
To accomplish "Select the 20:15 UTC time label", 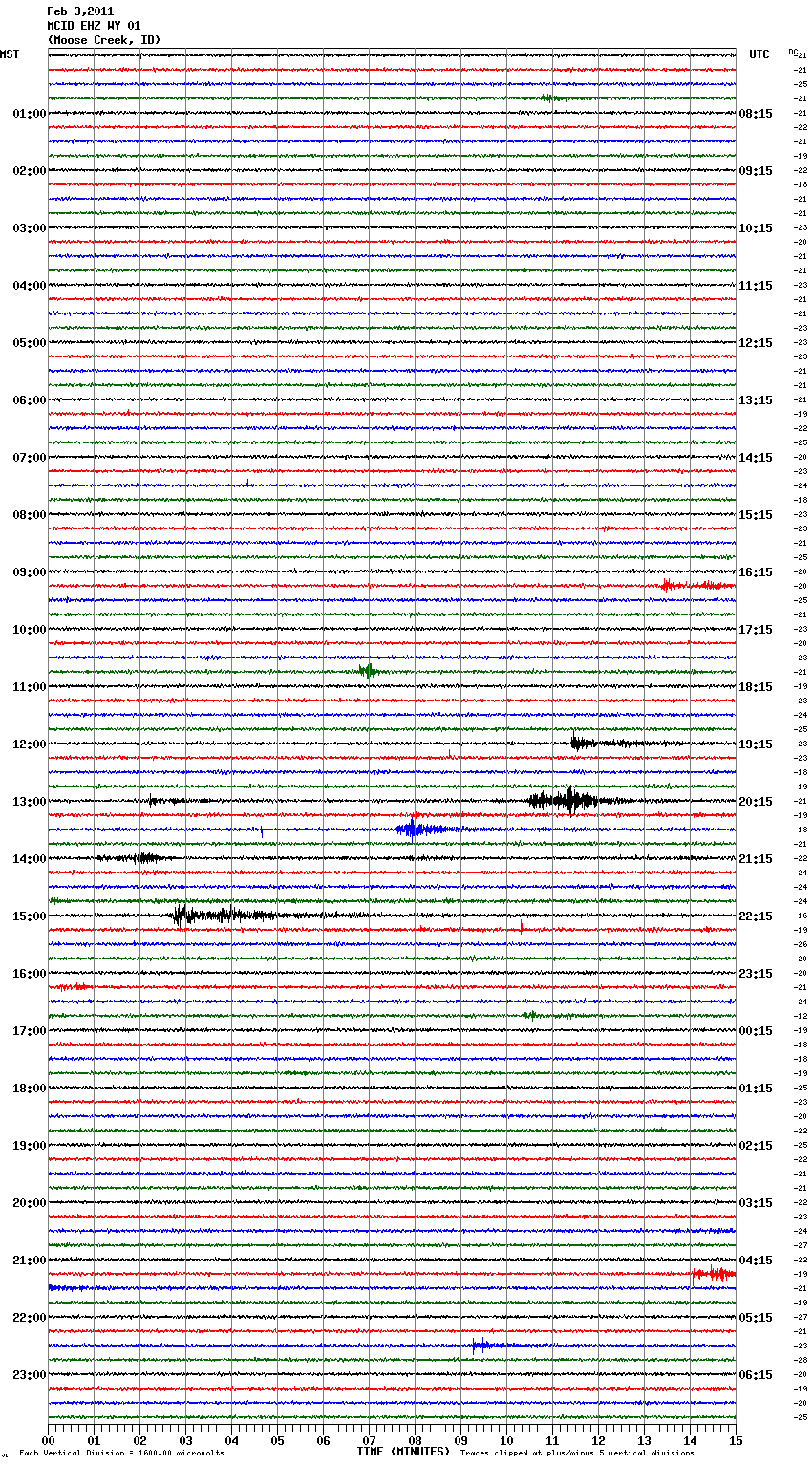I will click(755, 802).
